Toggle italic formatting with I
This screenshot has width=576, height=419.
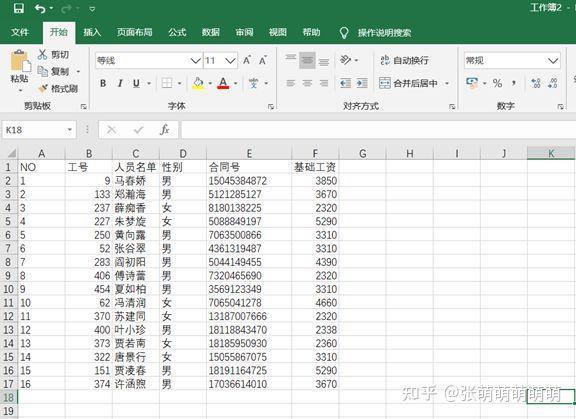click(120, 83)
